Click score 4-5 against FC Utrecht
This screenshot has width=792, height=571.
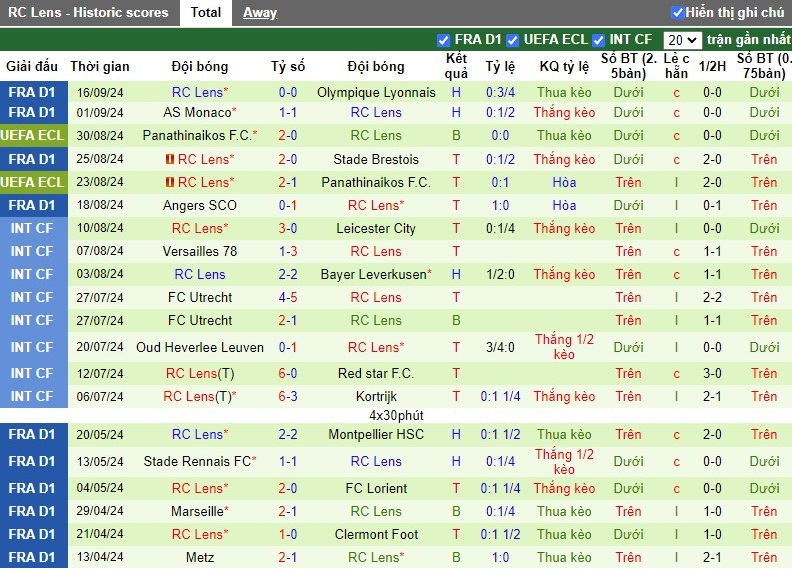pos(288,297)
